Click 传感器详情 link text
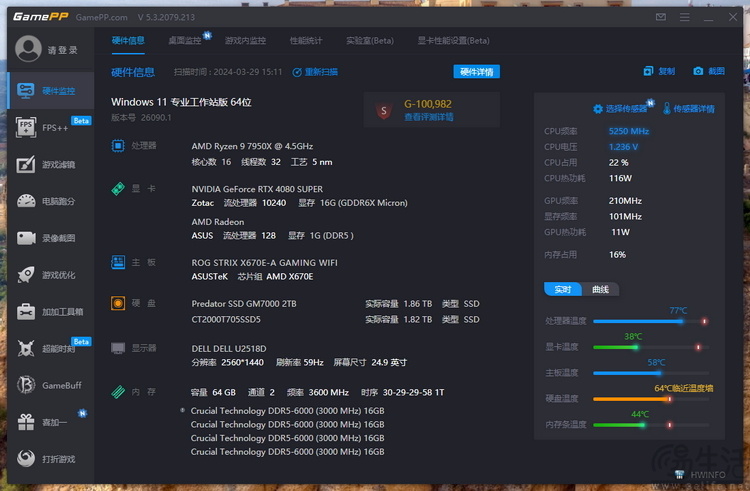 click(x=694, y=109)
